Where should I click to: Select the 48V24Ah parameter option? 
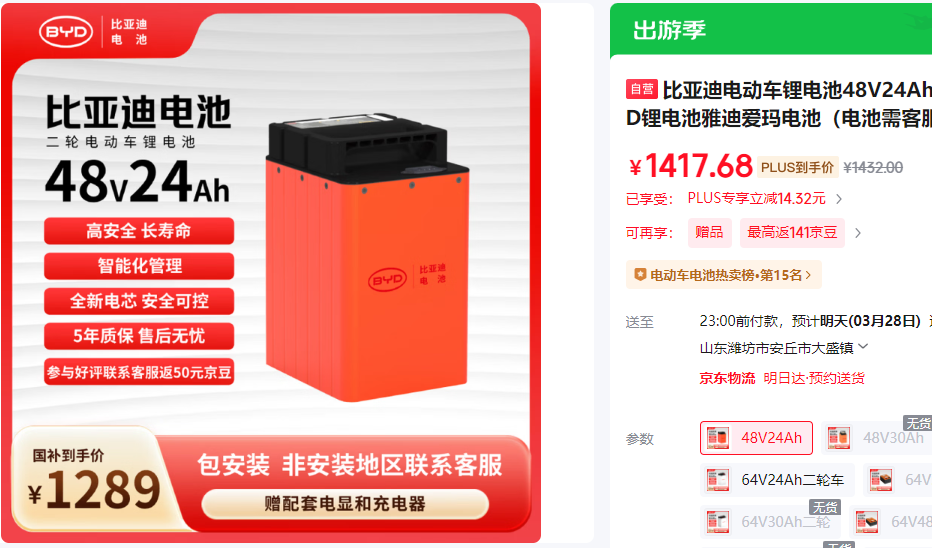coord(756,438)
